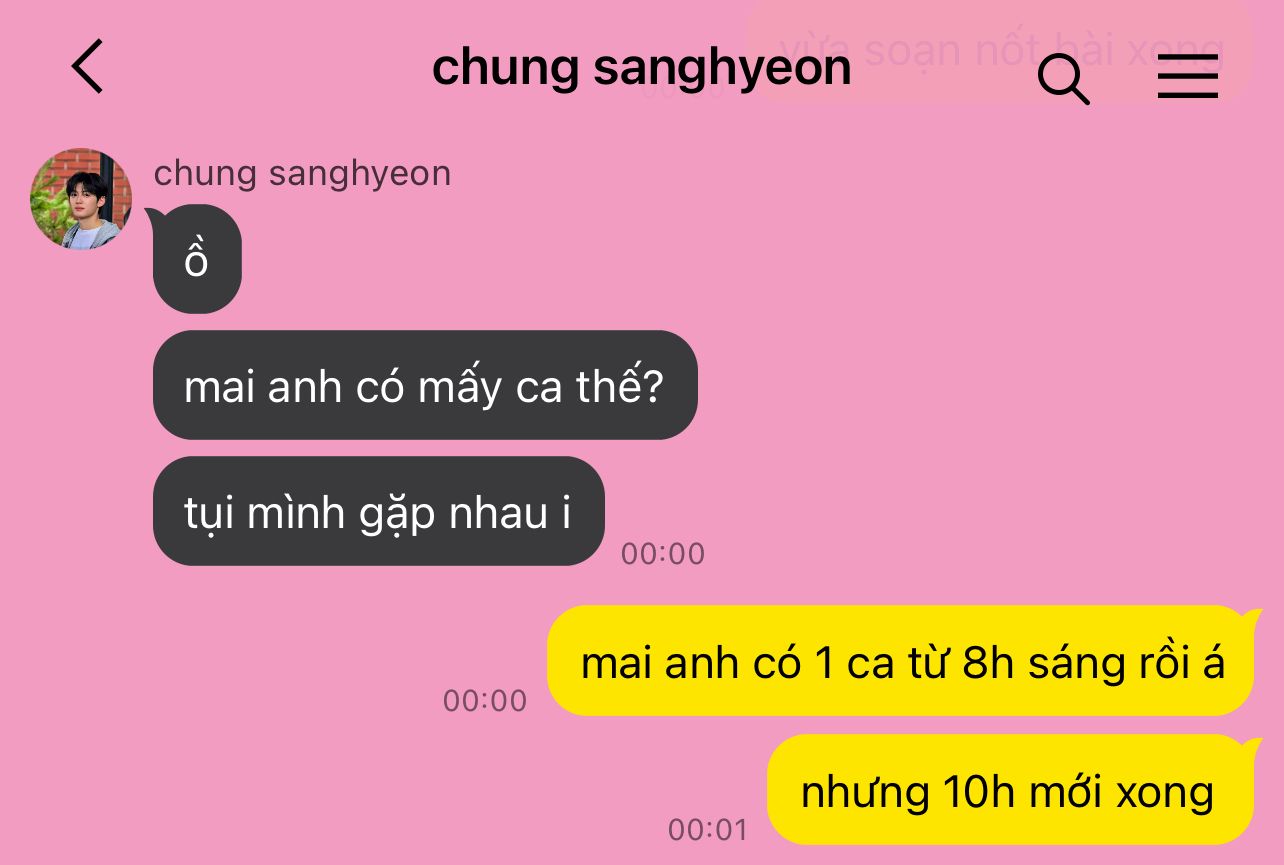This screenshot has height=865, width=1284.
Task: Tap the chat title 'chung sanghyeon' in header
Action: coord(642,68)
